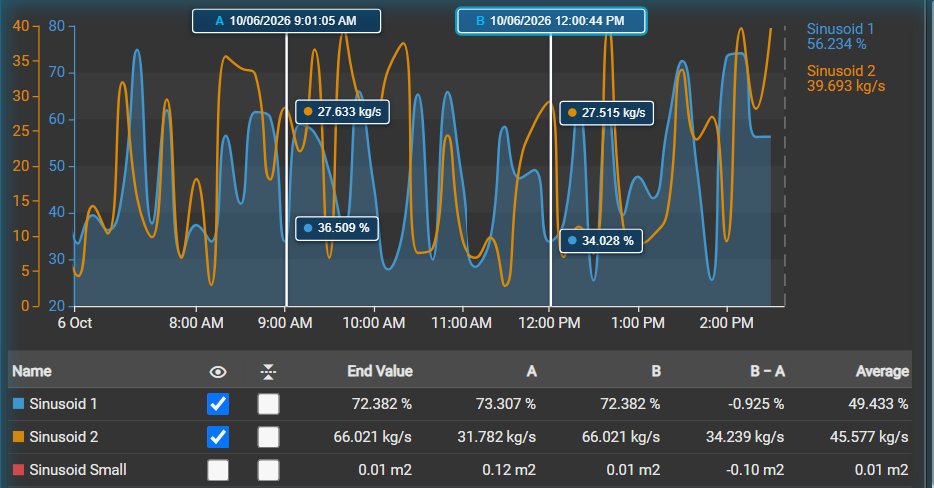Uncheck Sinusoid 2 visibility checkbox

[x=218, y=437]
